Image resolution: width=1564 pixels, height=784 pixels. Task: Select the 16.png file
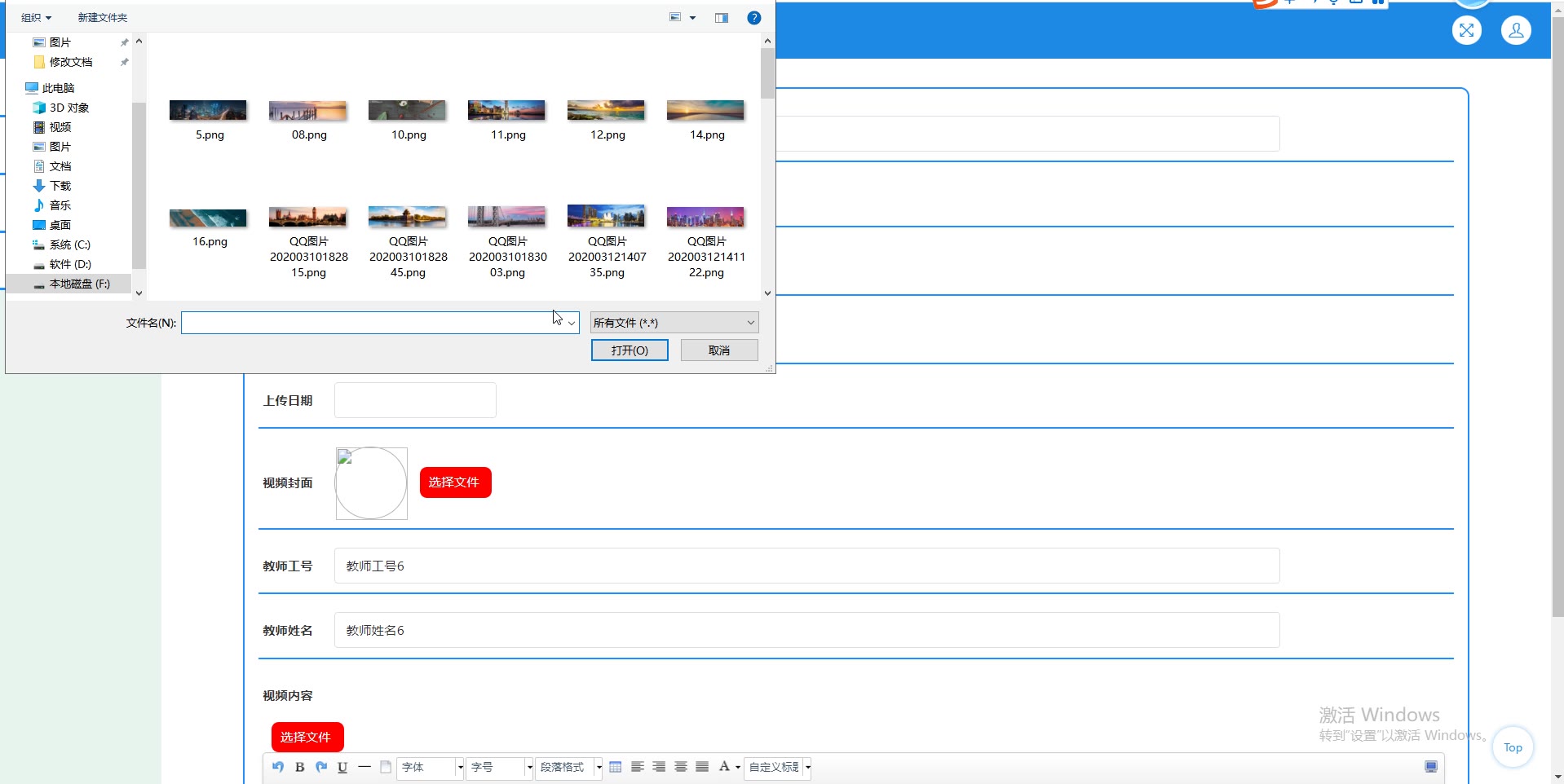209,227
